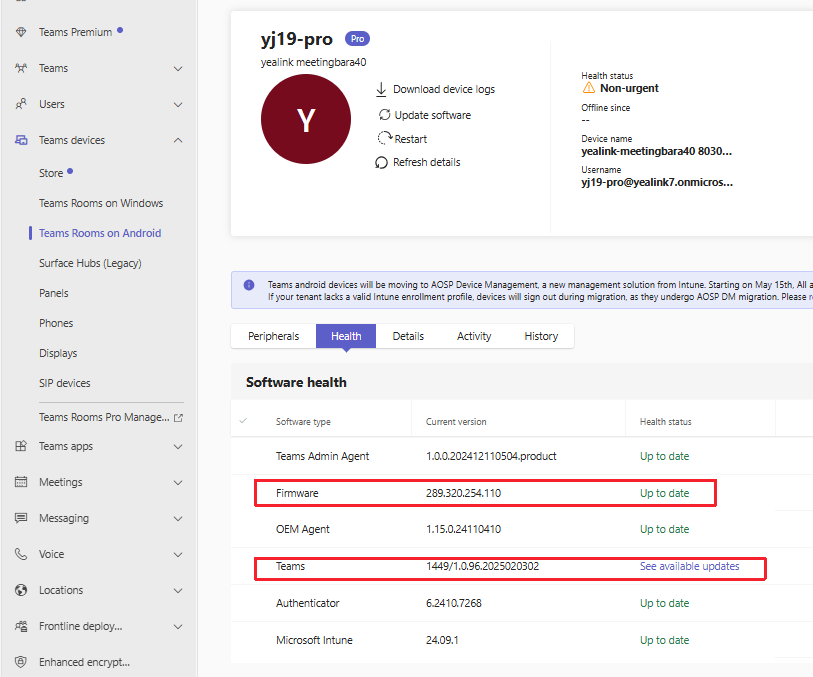The image size is (813, 677).
Task: Click the Teams Premium diamond icon
Action: (21, 32)
